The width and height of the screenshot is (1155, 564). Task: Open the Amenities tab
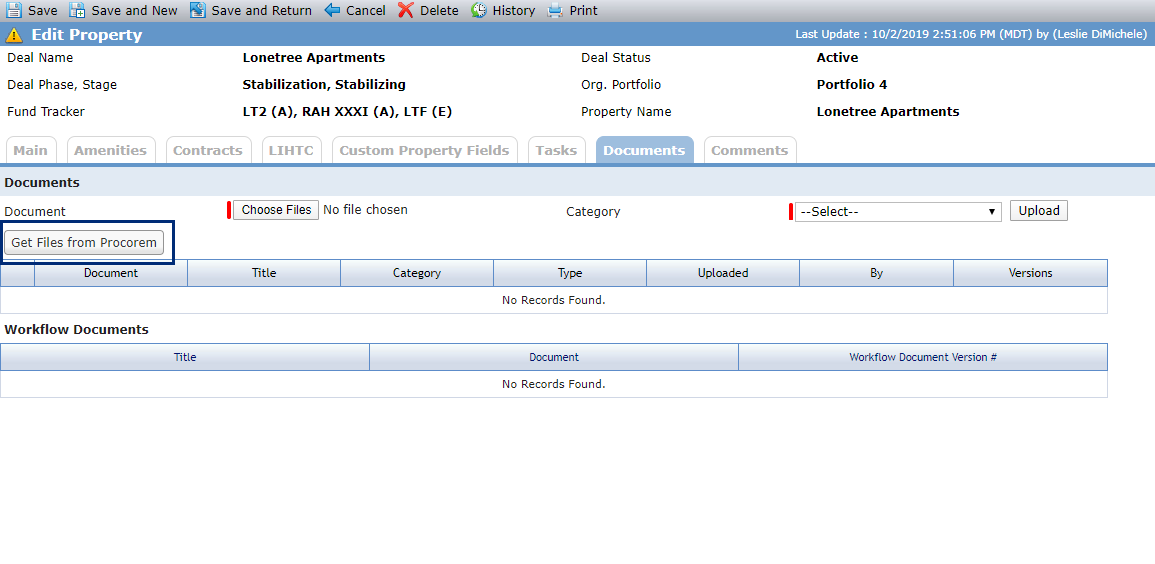tap(110, 150)
